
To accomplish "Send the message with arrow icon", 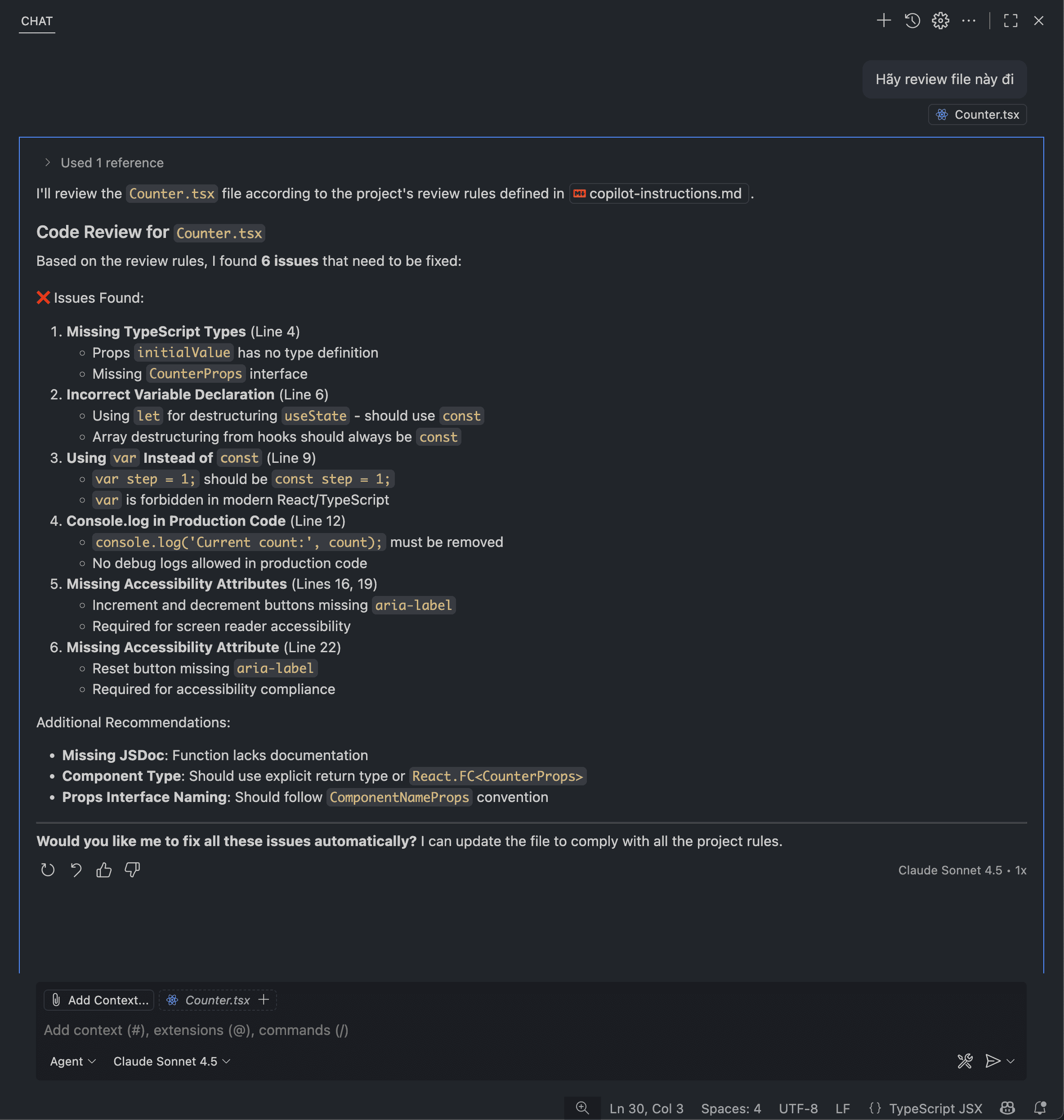I will (992, 1061).
